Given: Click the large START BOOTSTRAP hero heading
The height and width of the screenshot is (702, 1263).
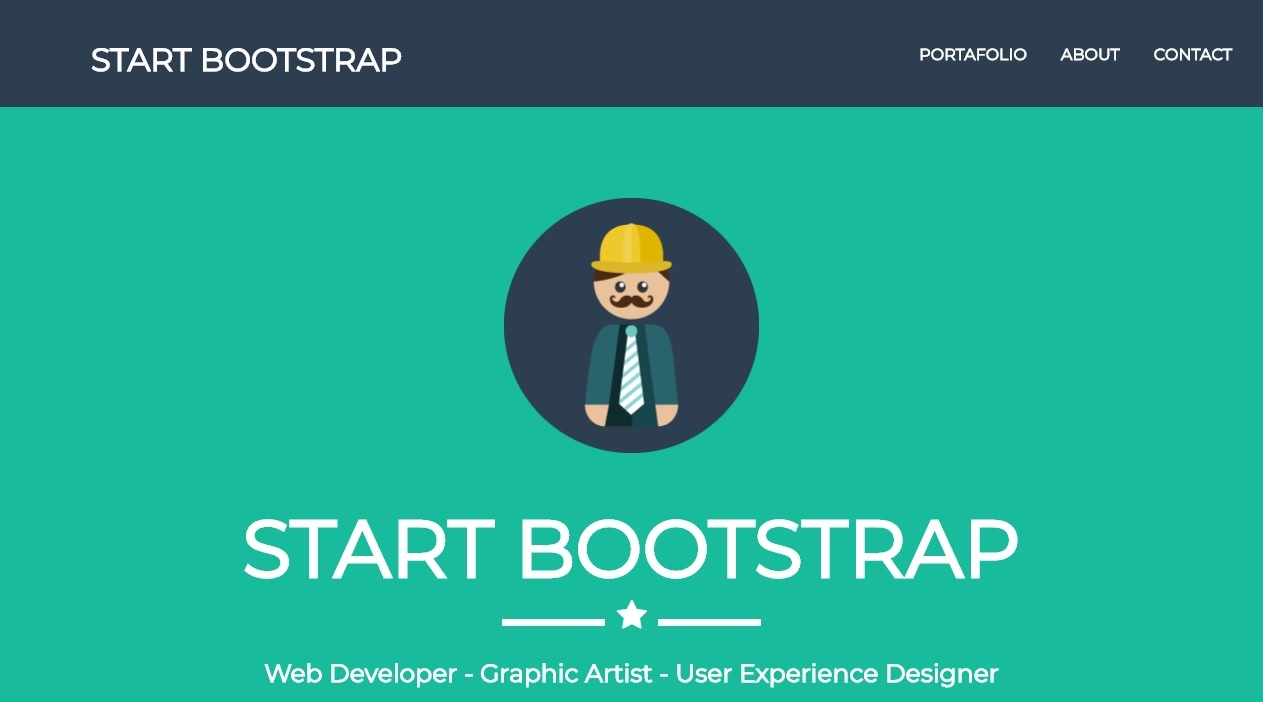Looking at the screenshot, I should (x=630, y=550).
